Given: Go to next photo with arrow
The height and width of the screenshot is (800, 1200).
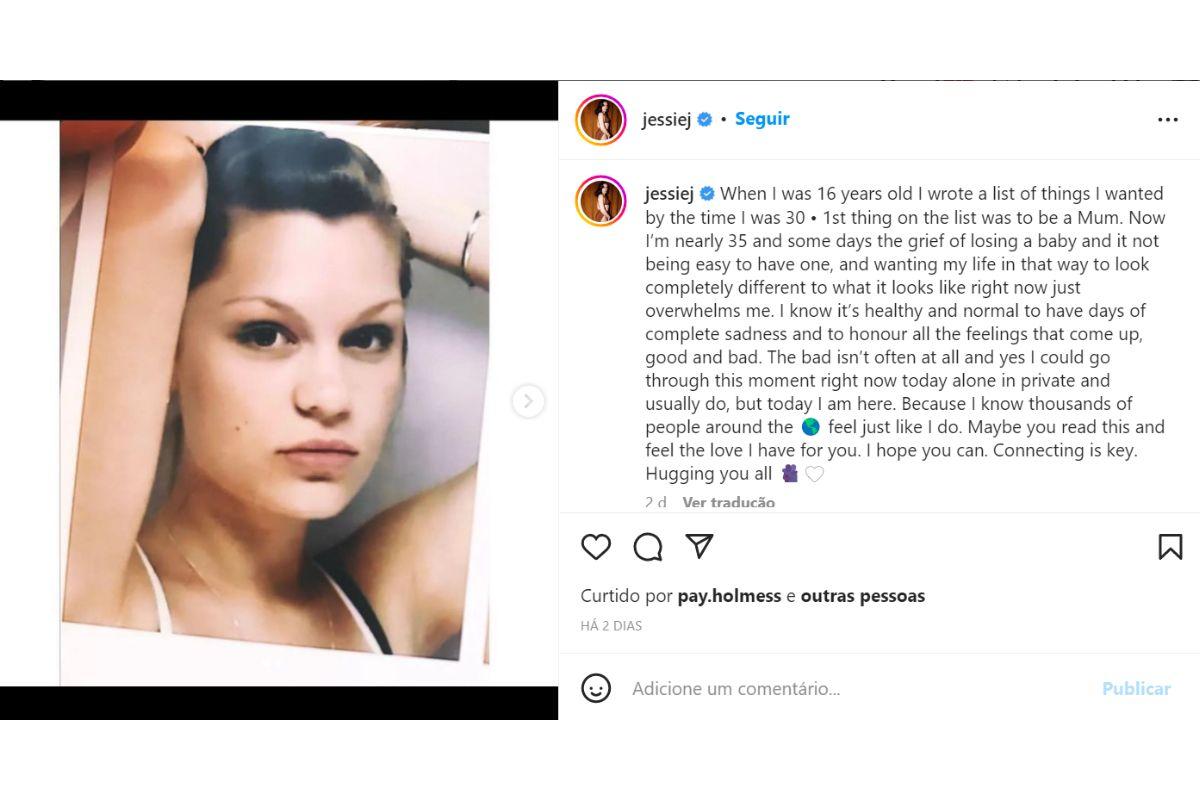Looking at the screenshot, I should pyautogui.click(x=528, y=401).
